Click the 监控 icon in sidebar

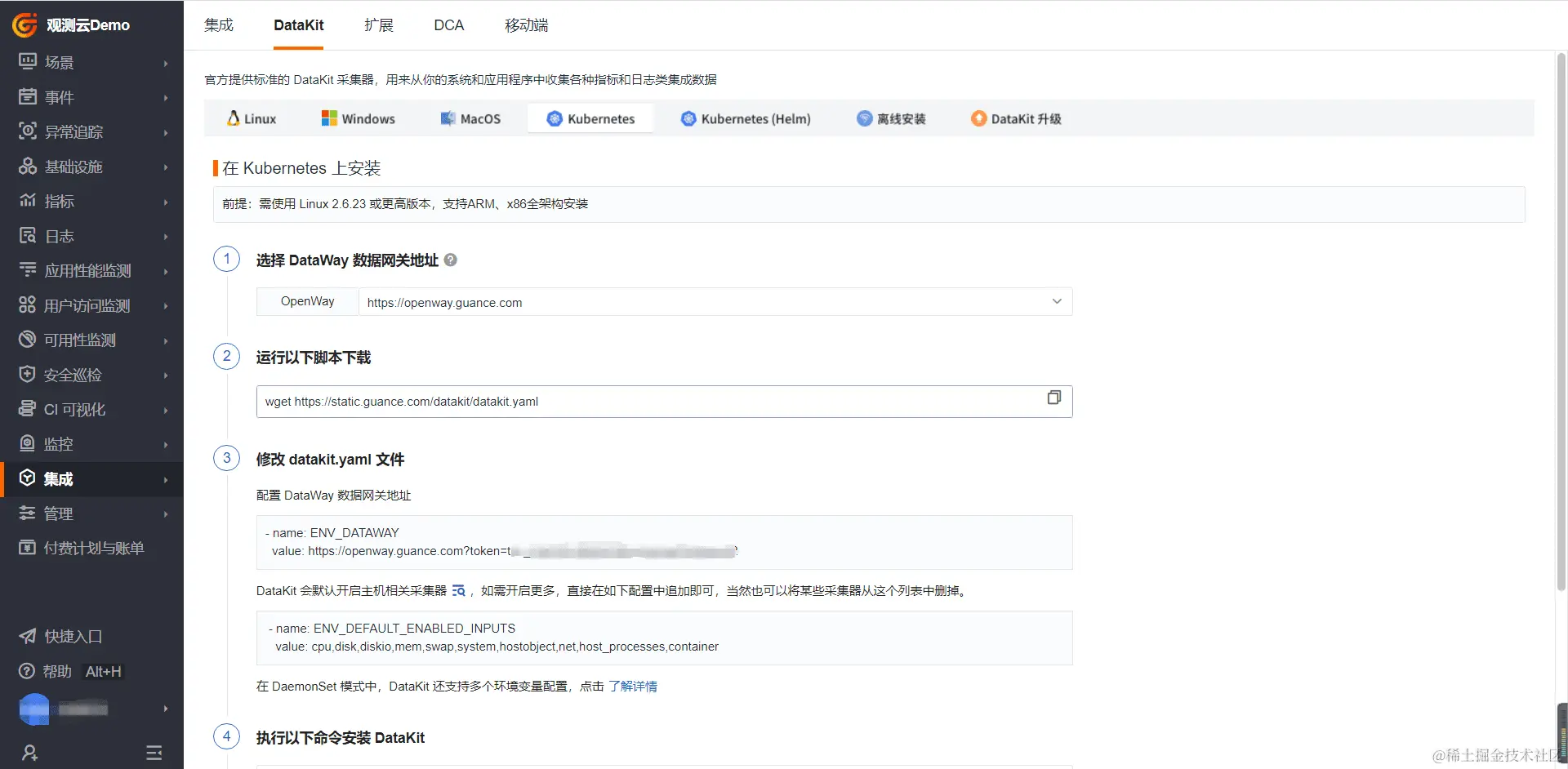(x=28, y=444)
